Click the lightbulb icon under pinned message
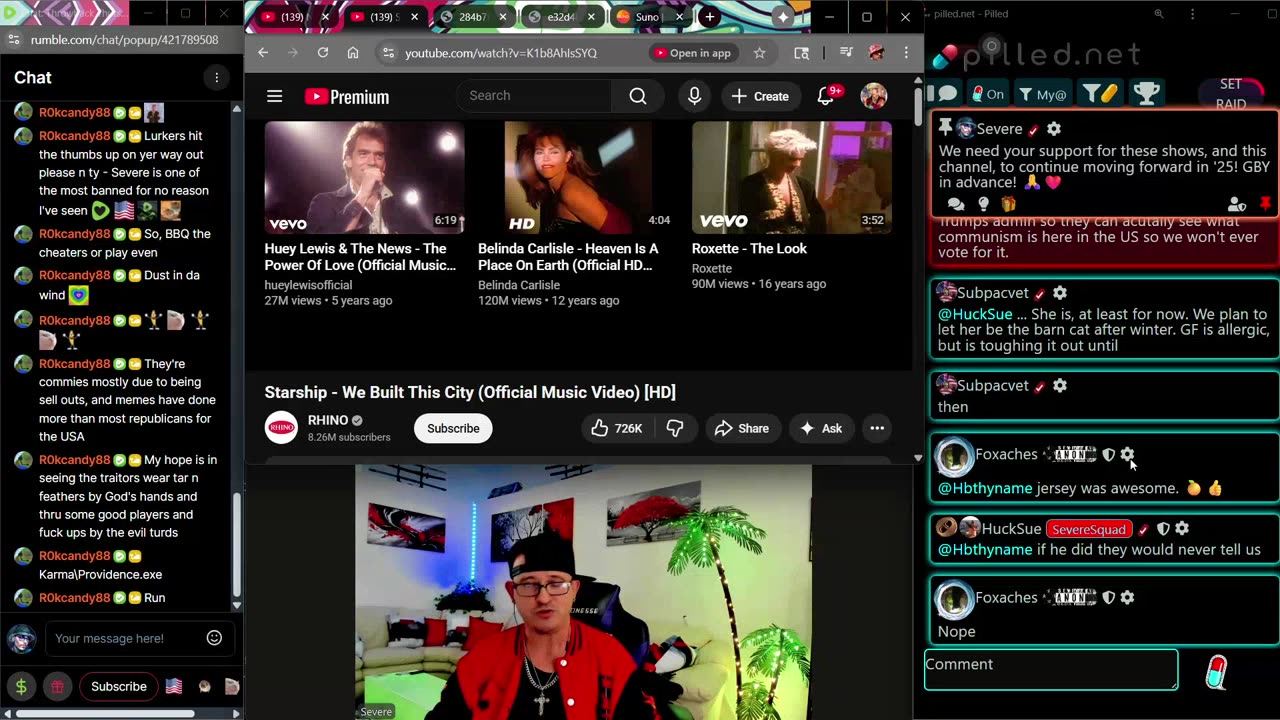The height and width of the screenshot is (720, 1280). point(983,204)
